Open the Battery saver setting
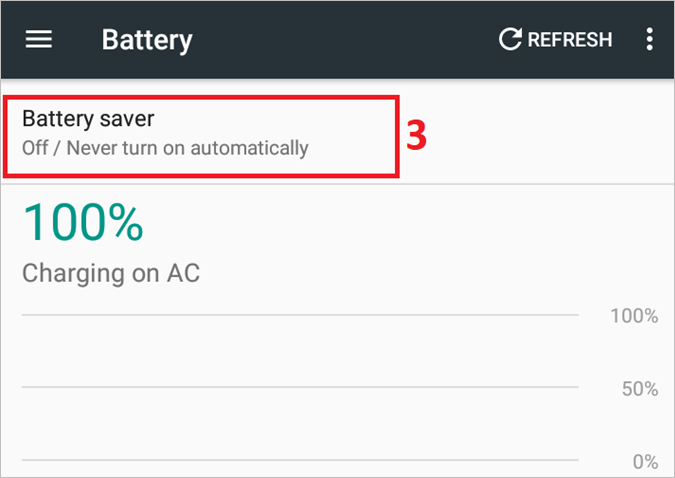Image resolution: width=675 pixels, height=478 pixels. pos(88,120)
